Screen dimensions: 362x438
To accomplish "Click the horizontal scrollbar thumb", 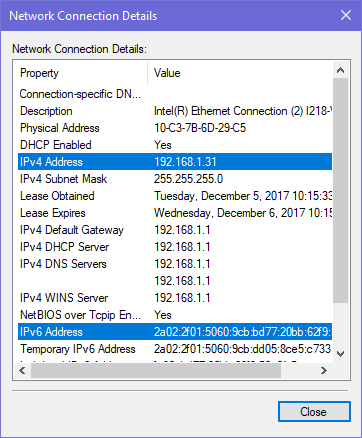I will tap(156, 370).
